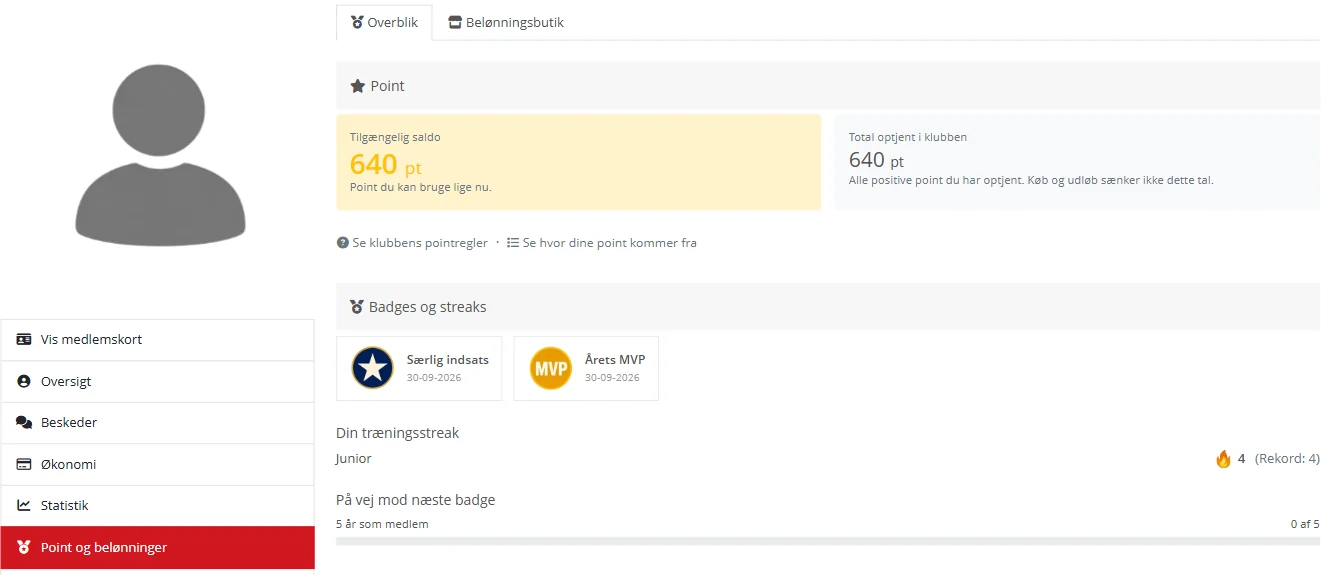Open the Belønningsbutik tab
The image size is (1321, 575).
(506, 22)
